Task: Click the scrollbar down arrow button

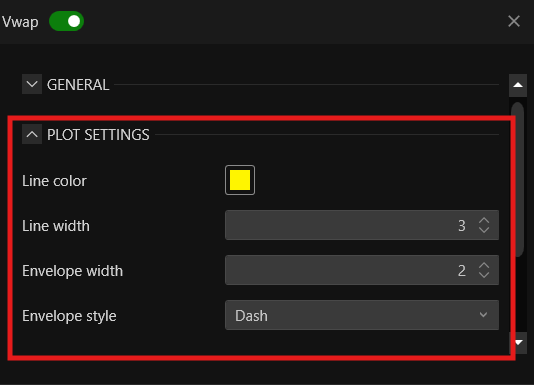Action: point(518,342)
